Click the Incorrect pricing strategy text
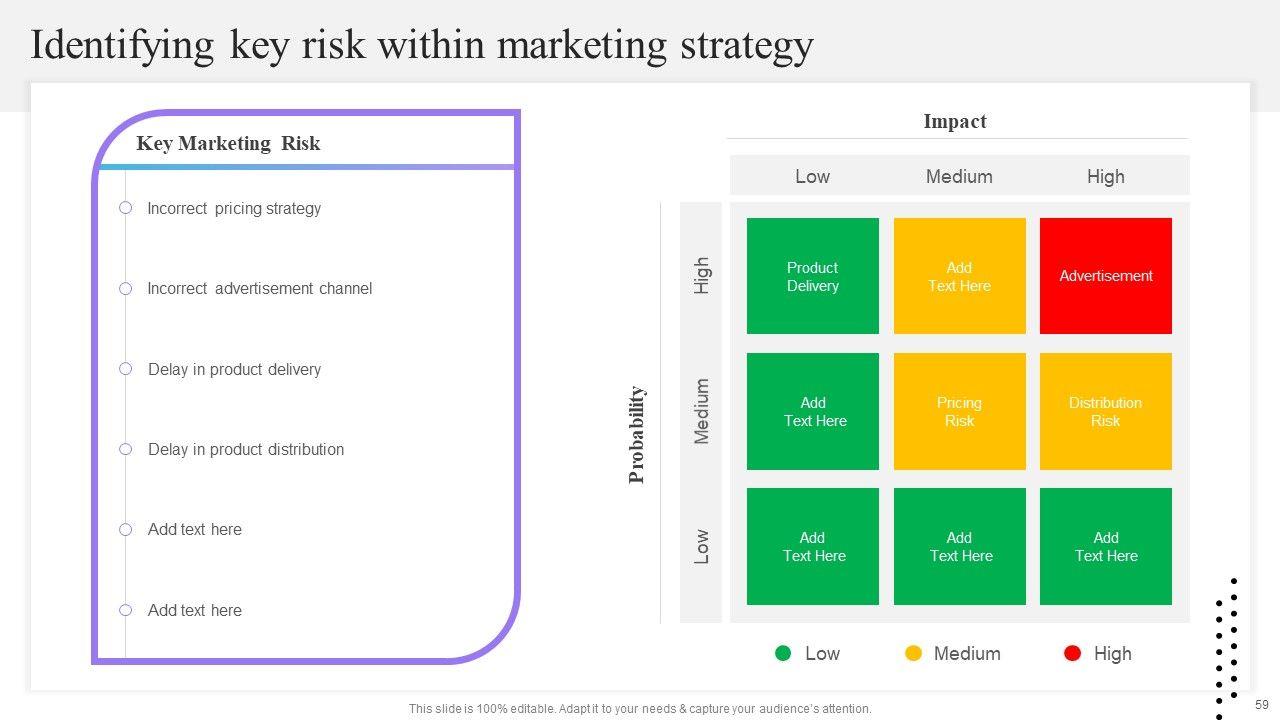1280x720 pixels. coord(234,209)
